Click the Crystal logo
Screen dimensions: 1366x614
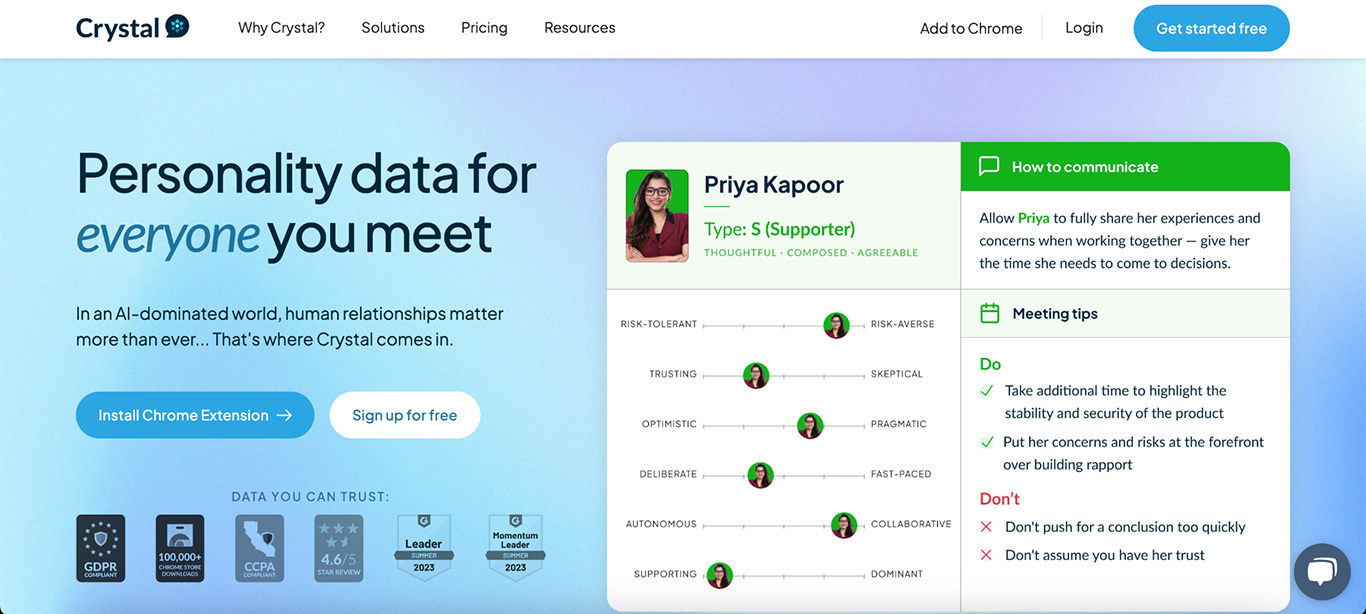(132, 28)
